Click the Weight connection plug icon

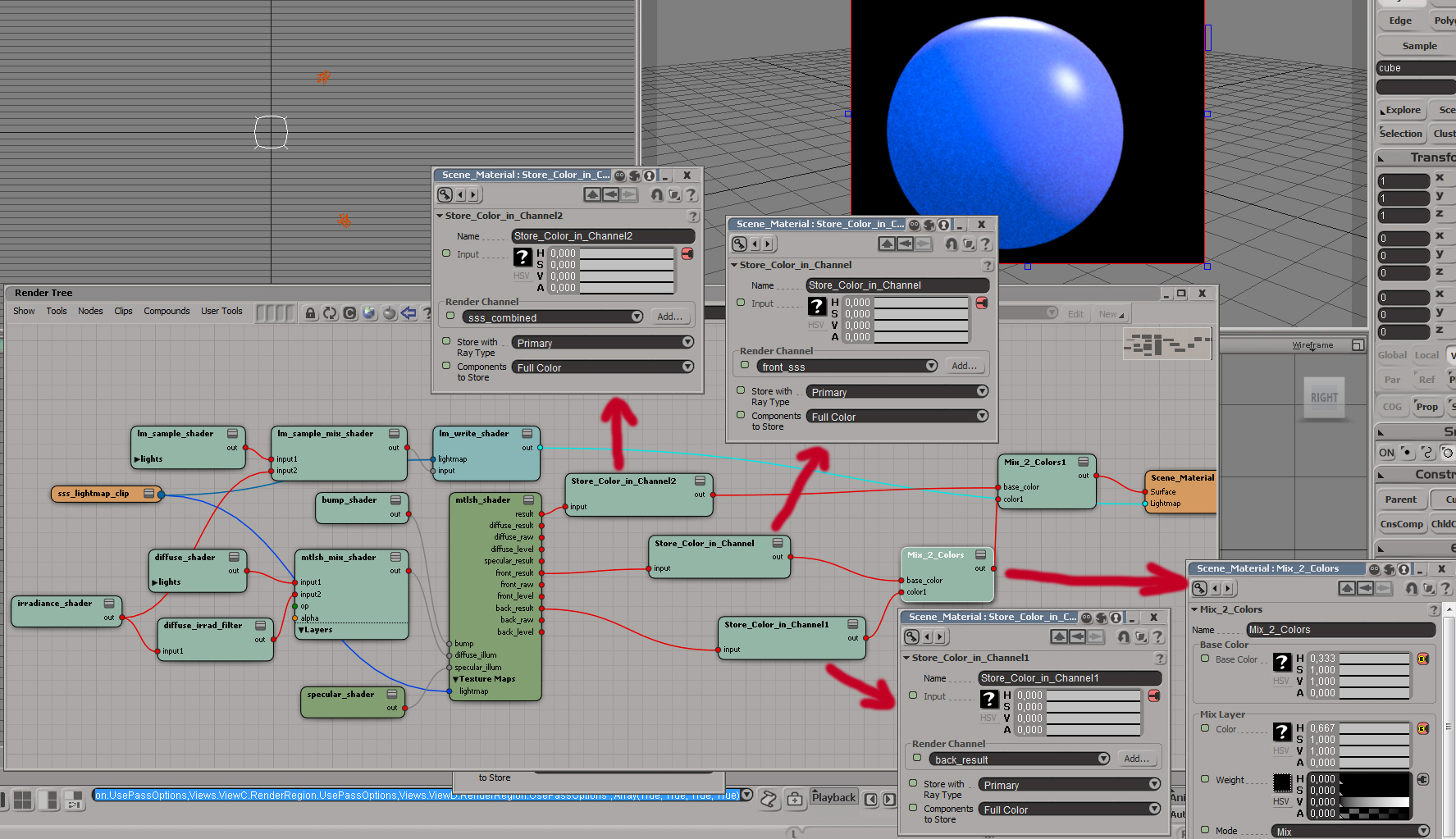[1422, 779]
